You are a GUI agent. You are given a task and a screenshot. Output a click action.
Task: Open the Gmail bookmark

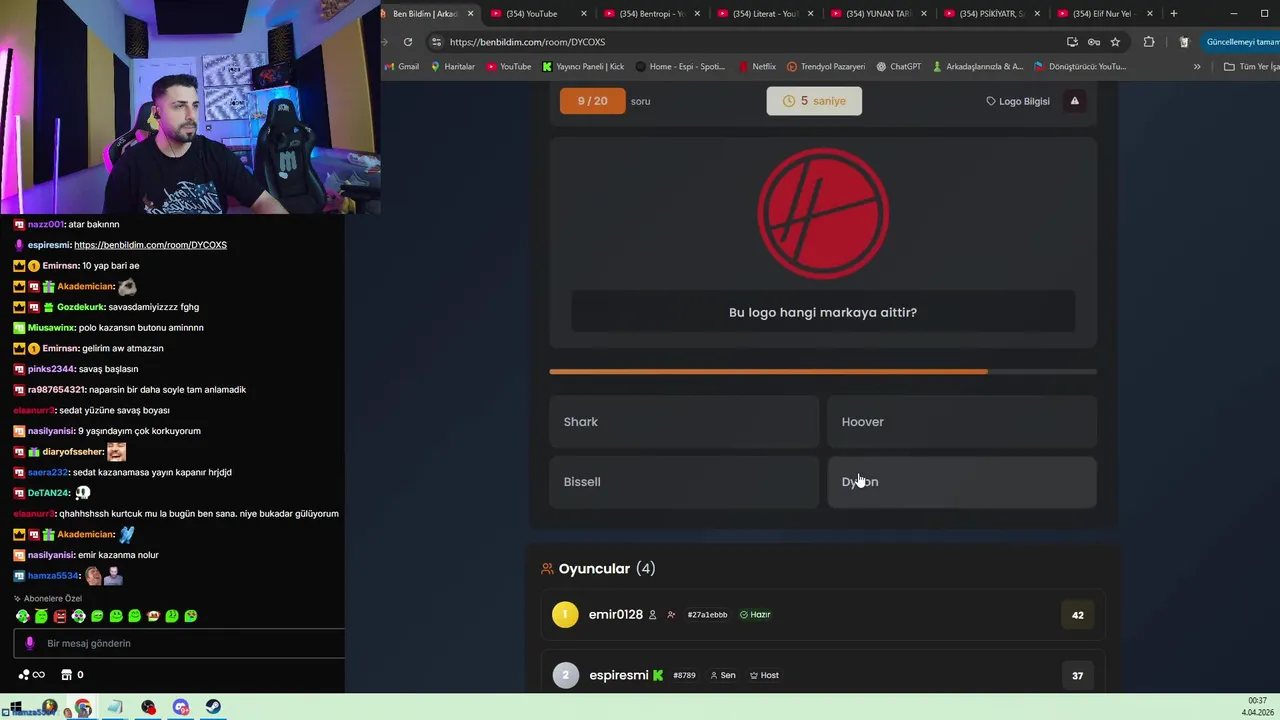(x=402, y=67)
